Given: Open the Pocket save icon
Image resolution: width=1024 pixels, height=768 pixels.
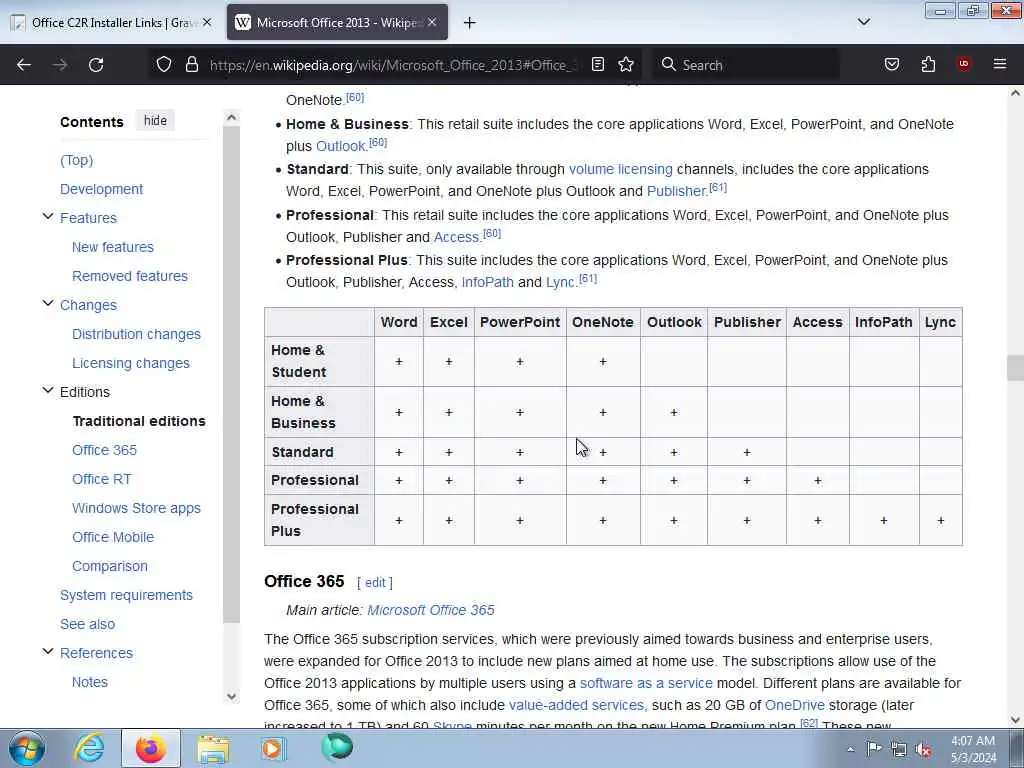Looking at the screenshot, I should [892, 64].
